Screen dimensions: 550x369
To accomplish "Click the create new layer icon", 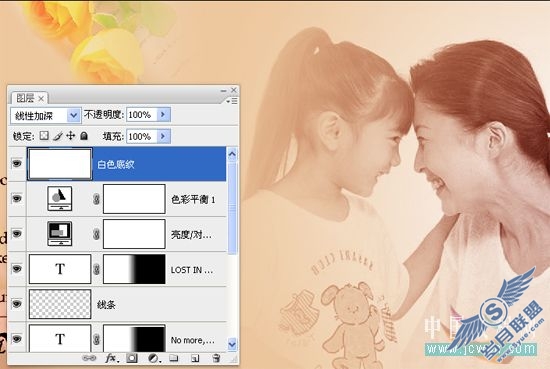I will (195, 358).
